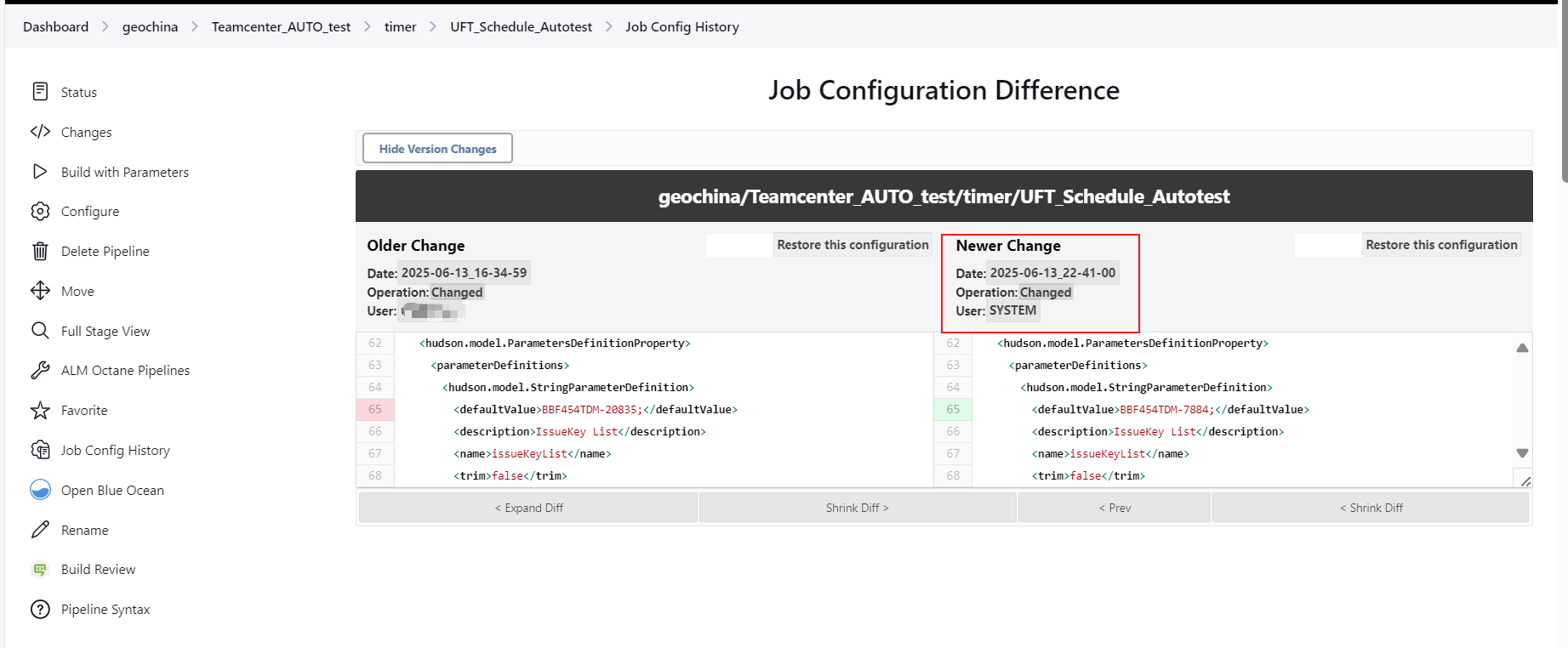Open Blue Ocean via its blue icon

[x=40, y=490]
